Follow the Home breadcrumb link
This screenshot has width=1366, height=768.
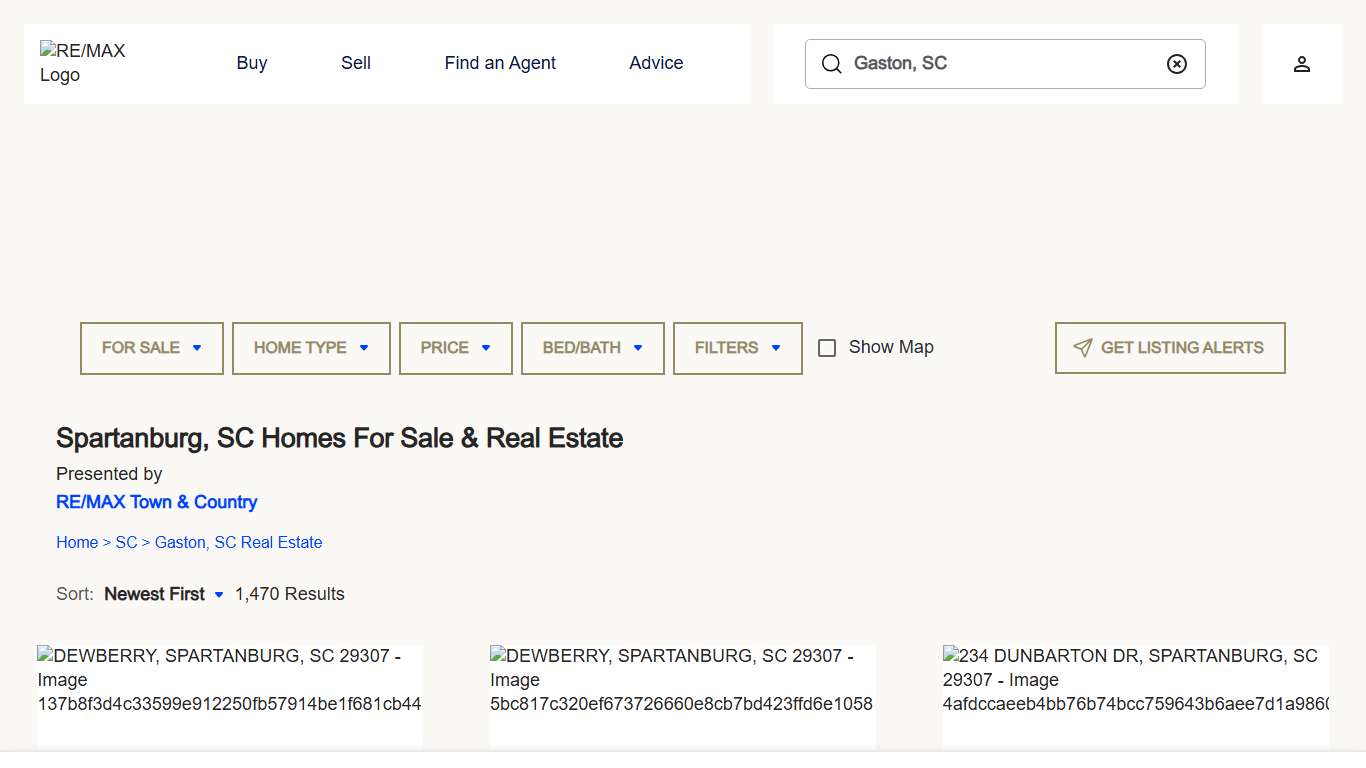(77, 542)
